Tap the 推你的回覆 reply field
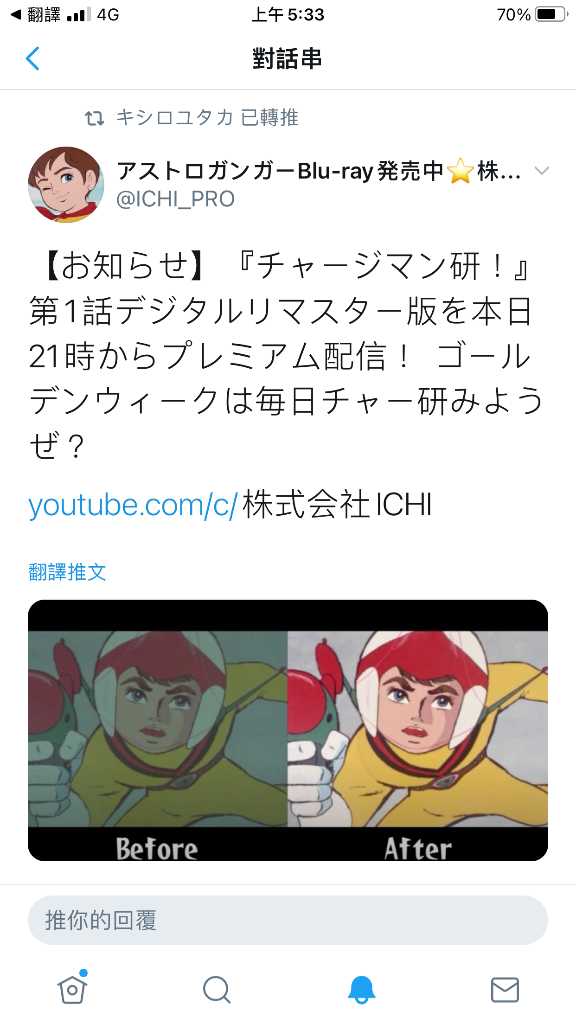576x1024 pixels. 287,920
